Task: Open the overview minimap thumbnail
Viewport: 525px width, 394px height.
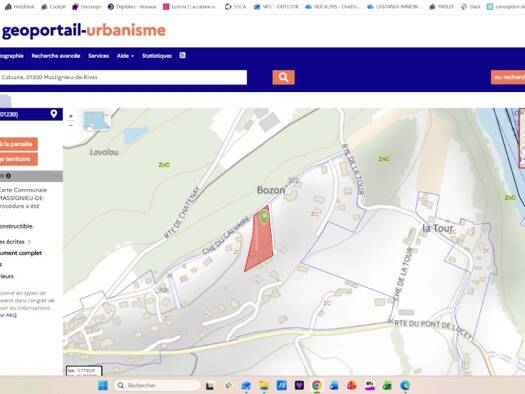Action: click(x=97, y=121)
